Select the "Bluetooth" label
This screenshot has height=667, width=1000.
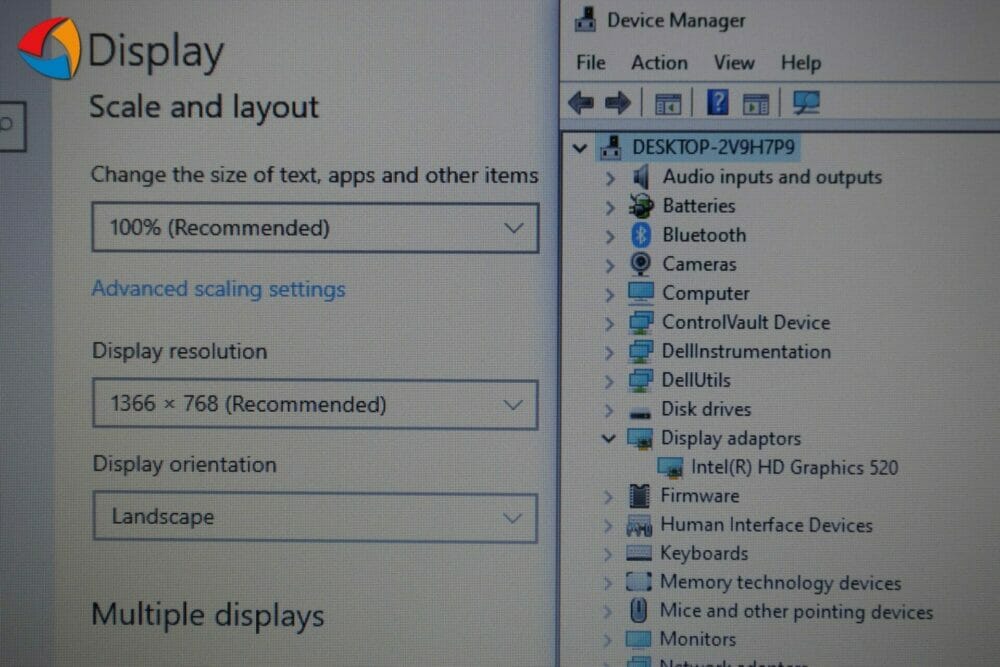(x=704, y=235)
